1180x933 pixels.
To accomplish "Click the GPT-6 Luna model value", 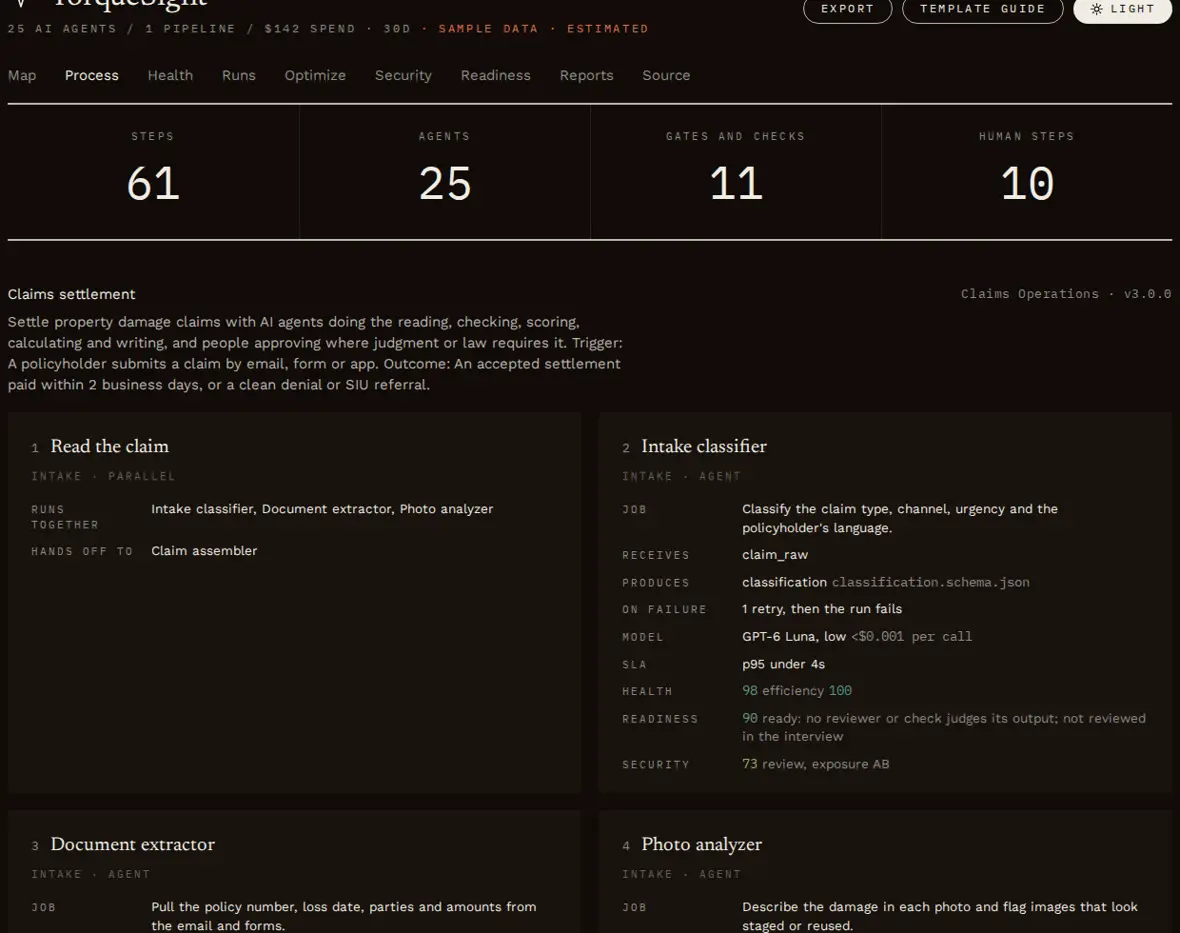I will point(794,637).
